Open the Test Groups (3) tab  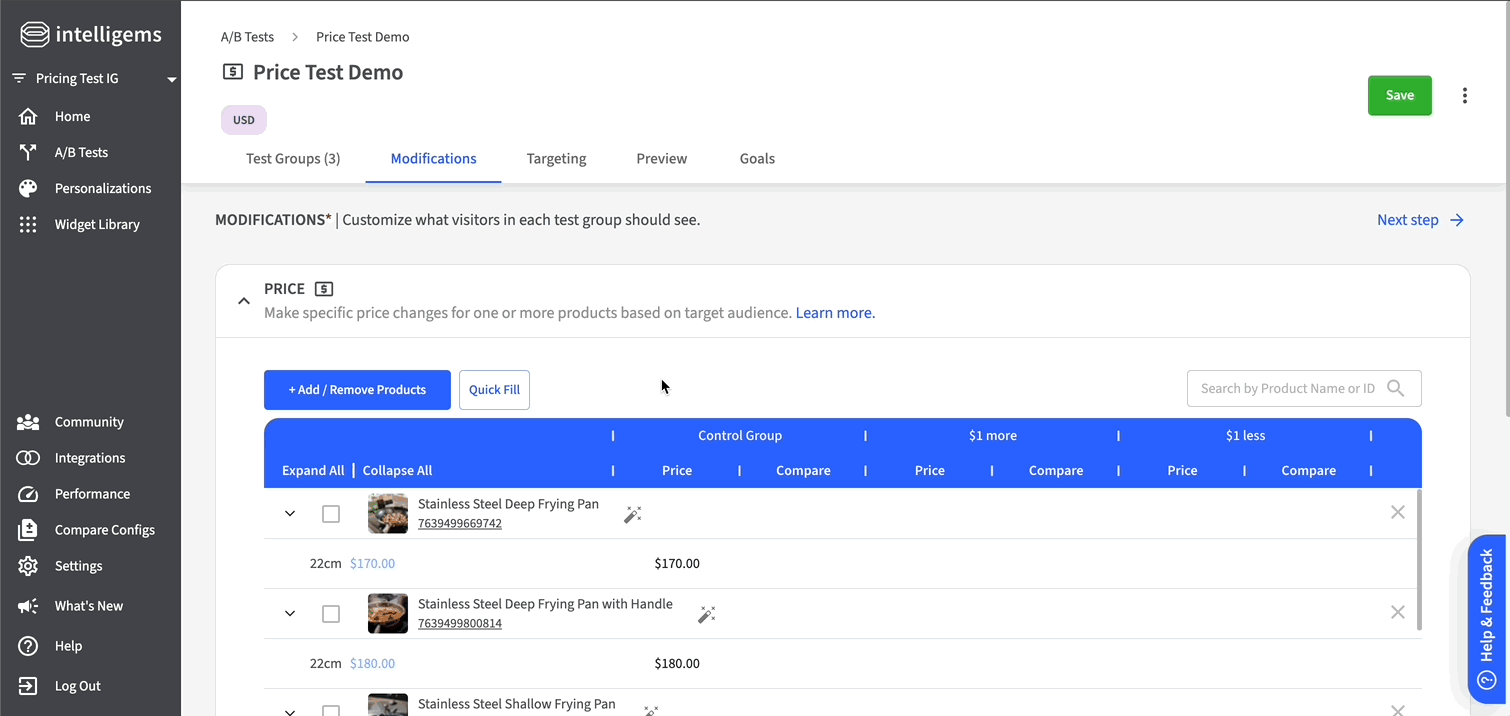pyautogui.click(x=293, y=158)
